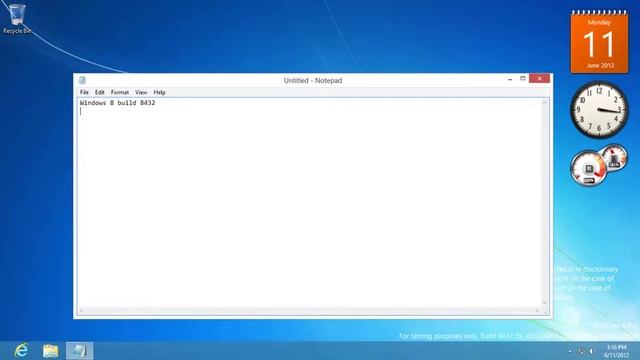
Task: Close the Untitled - Notepad window
Action: click(x=540, y=78)
